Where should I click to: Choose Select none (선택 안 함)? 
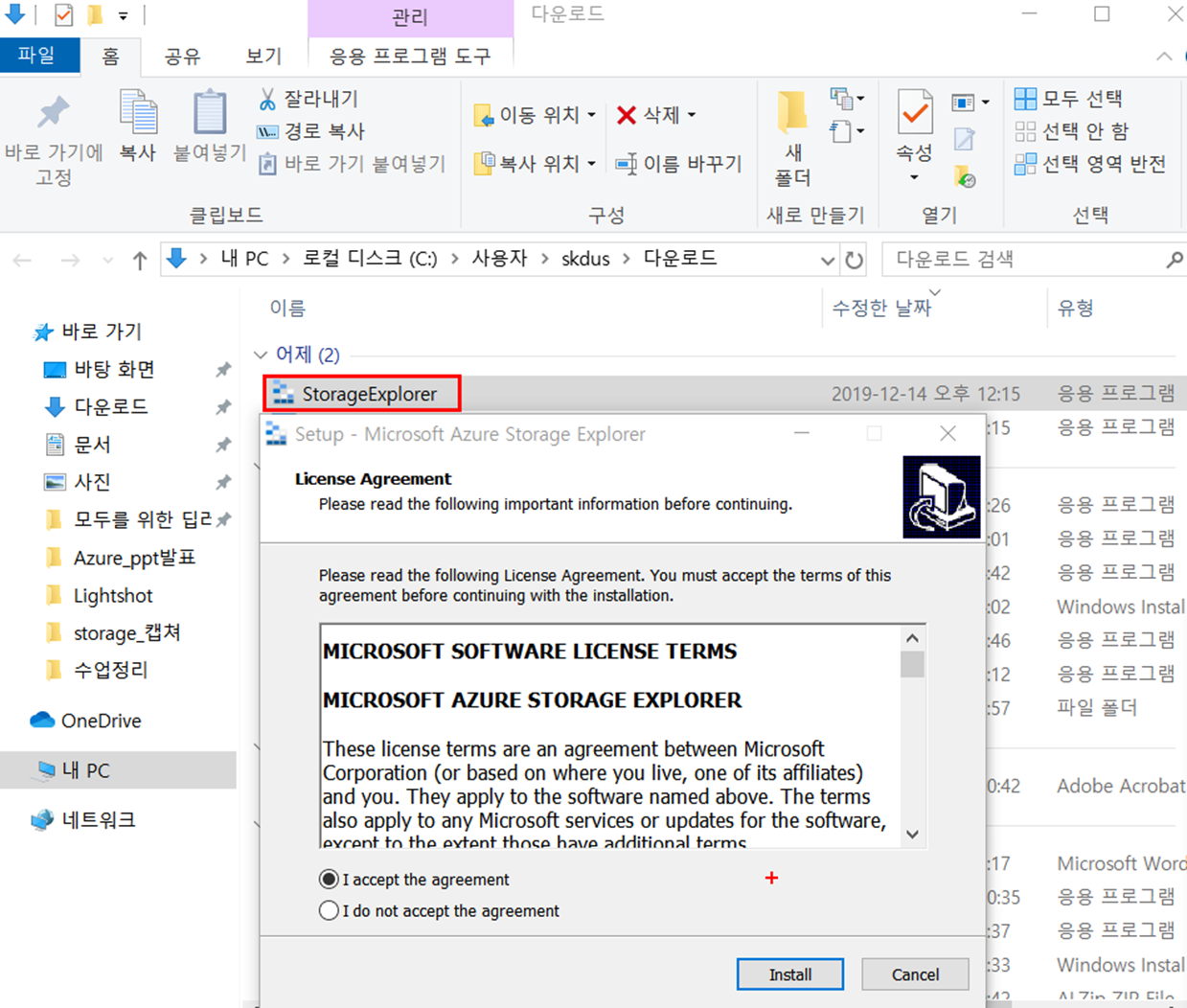tap(1072, 131)
